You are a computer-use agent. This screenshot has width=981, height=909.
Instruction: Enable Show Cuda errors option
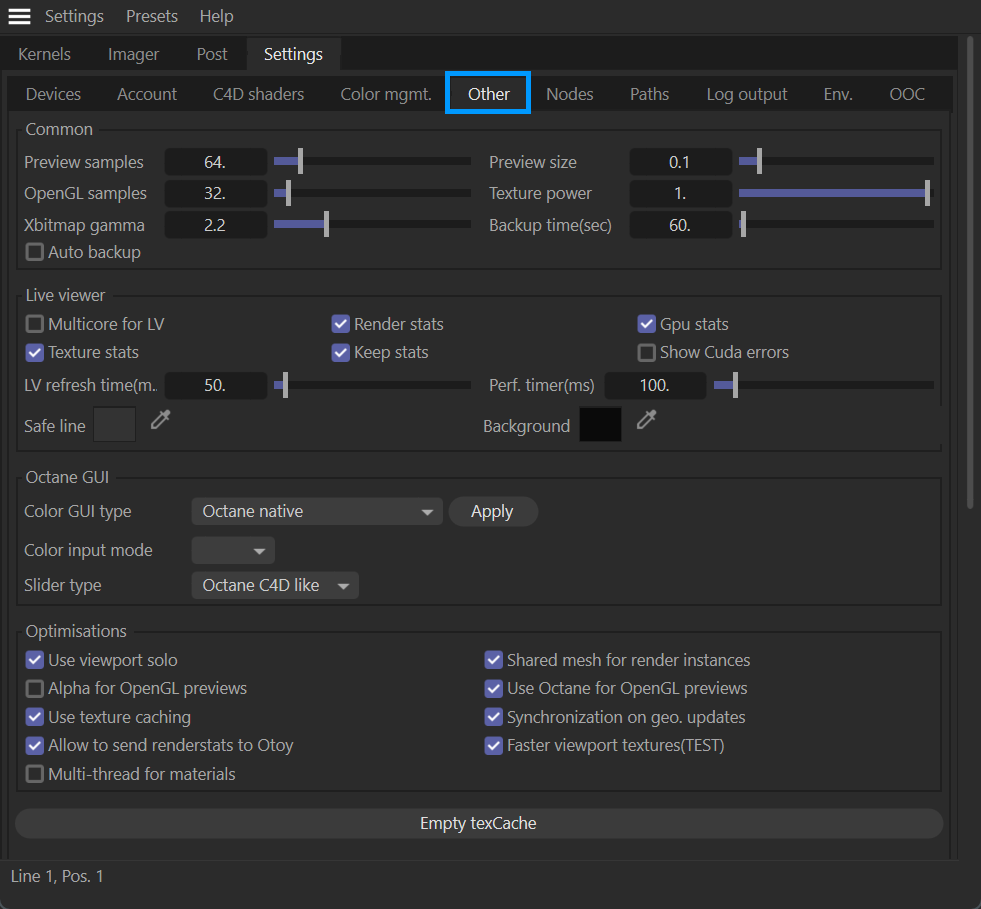click(x=646, y=352)
